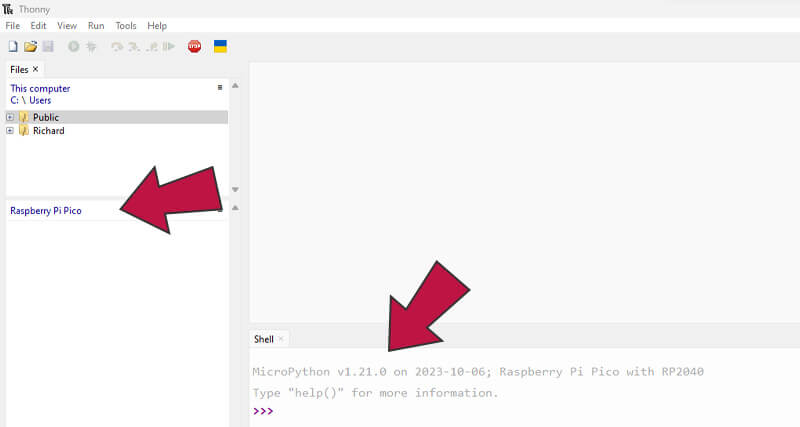Open the This computer pane's menu icon

[220, 87]
